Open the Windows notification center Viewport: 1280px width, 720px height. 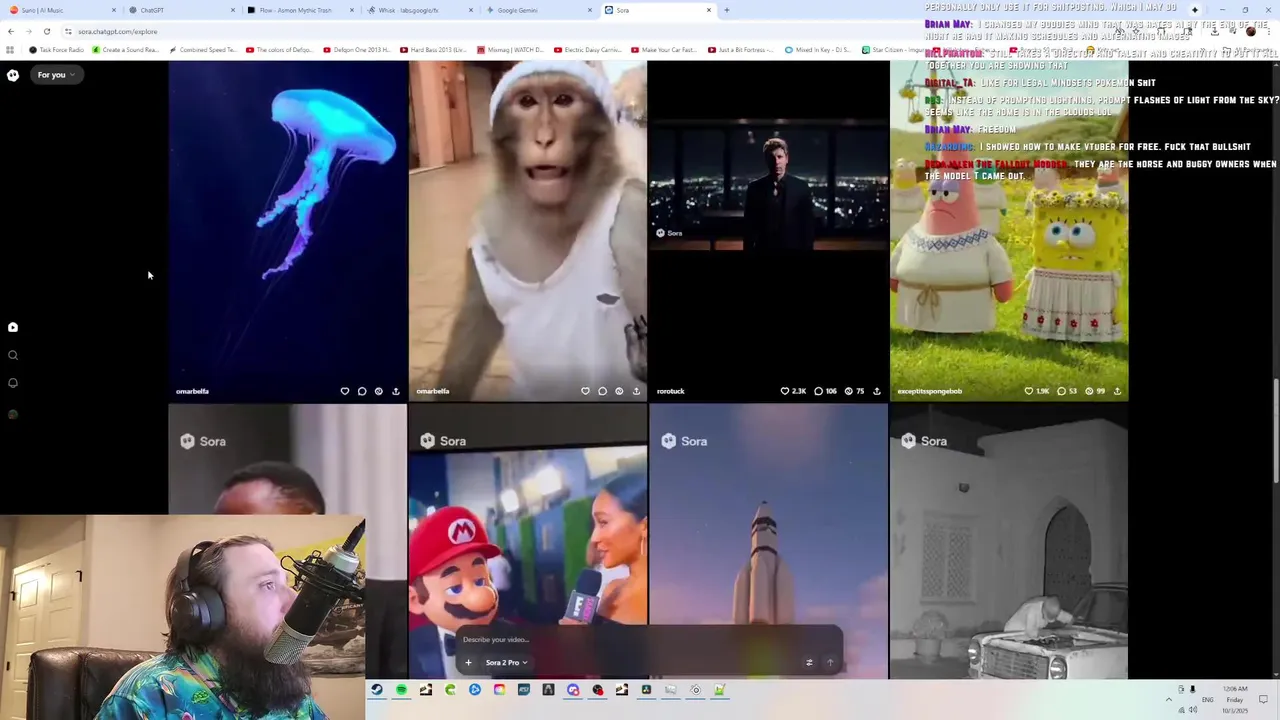pos(1264,699)
